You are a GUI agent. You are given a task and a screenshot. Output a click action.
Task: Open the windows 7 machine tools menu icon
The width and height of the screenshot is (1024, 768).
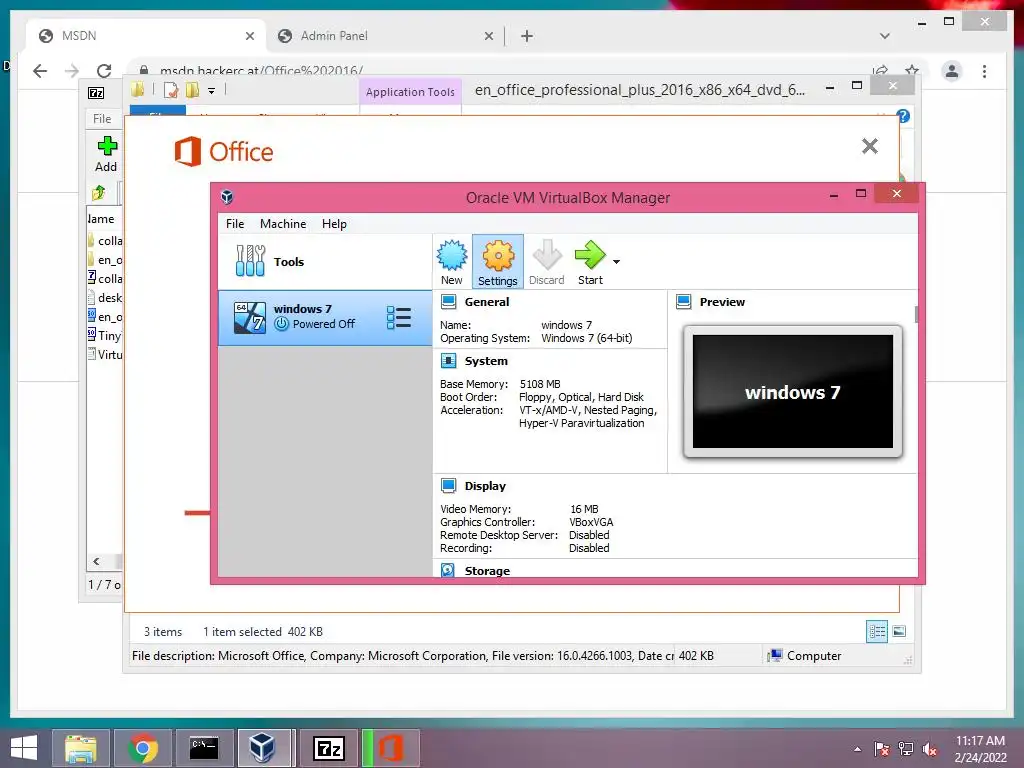[x=398, y=318]
